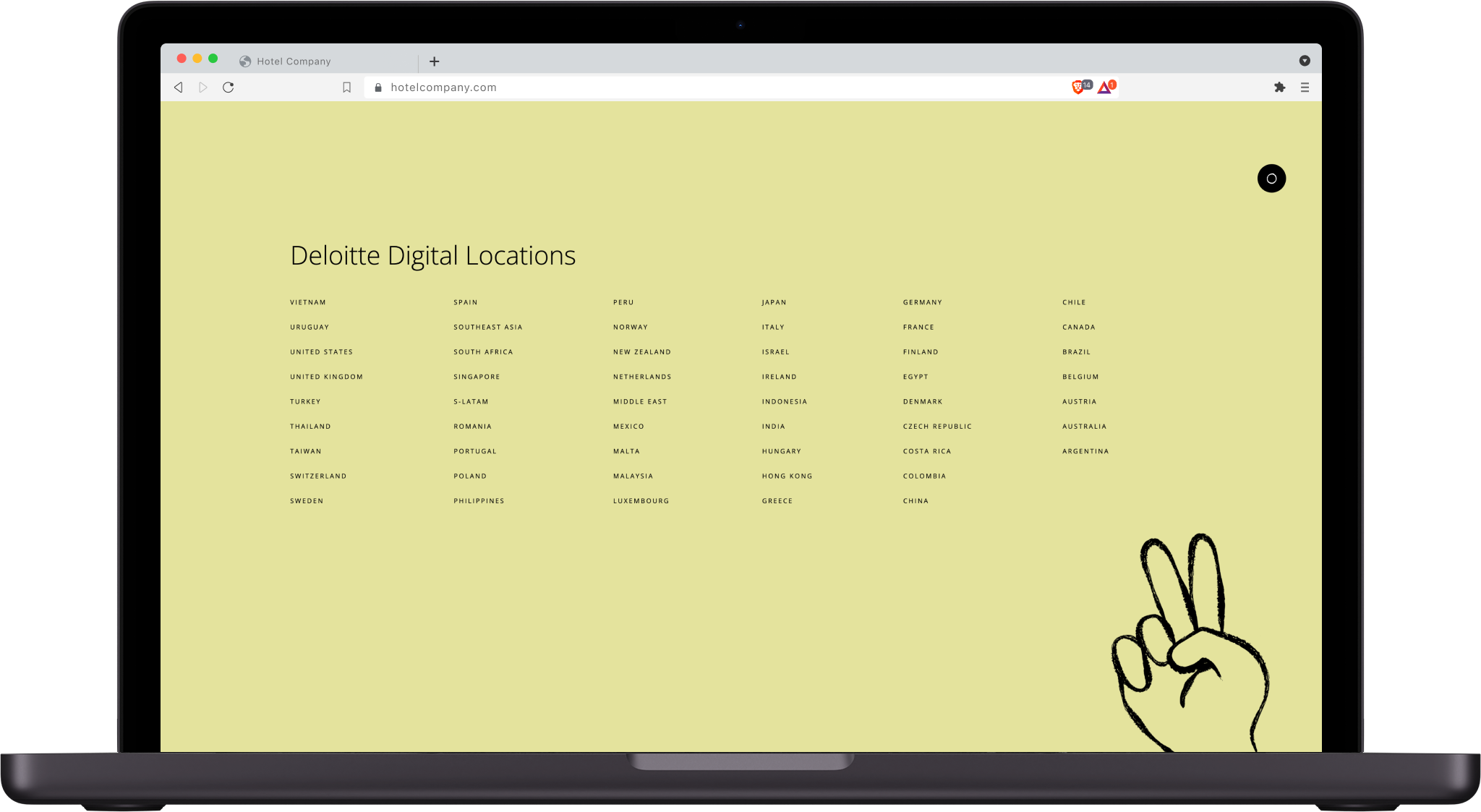Open the Greece location link
The width and height of the screenshot is (1481, 812).
pos(777,501)
